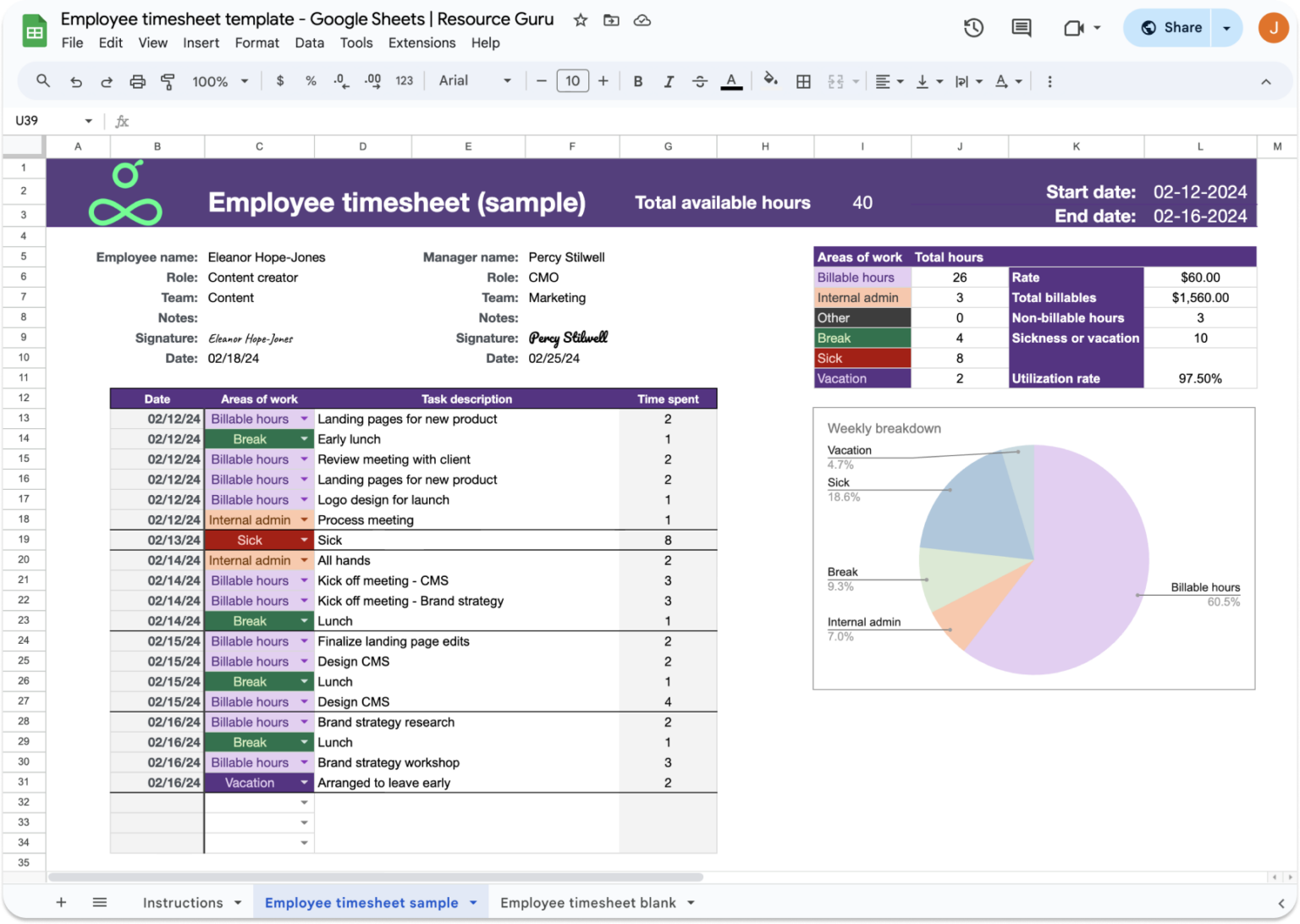The height and width of the screenshot is (924, 1300).
Task: Open the Borders tool
Action: [x=802, y=81]
